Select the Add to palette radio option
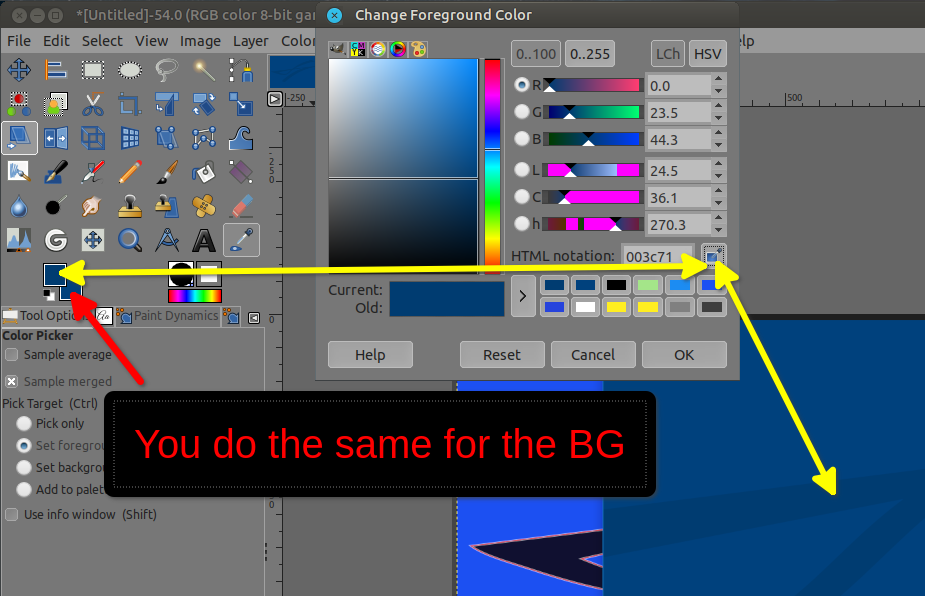 [x=24, y=489]
